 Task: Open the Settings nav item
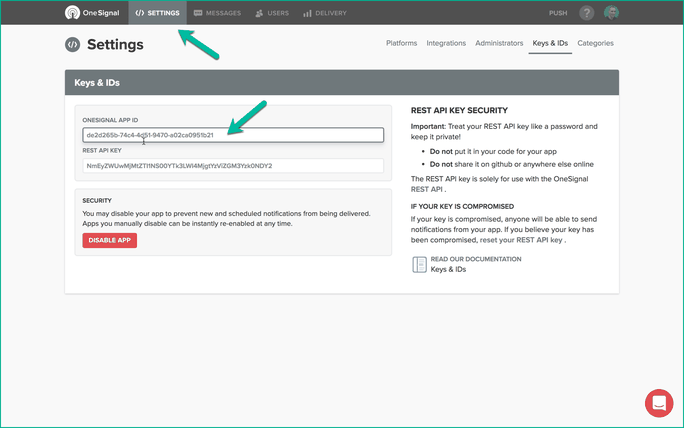(x=157, y=13)
